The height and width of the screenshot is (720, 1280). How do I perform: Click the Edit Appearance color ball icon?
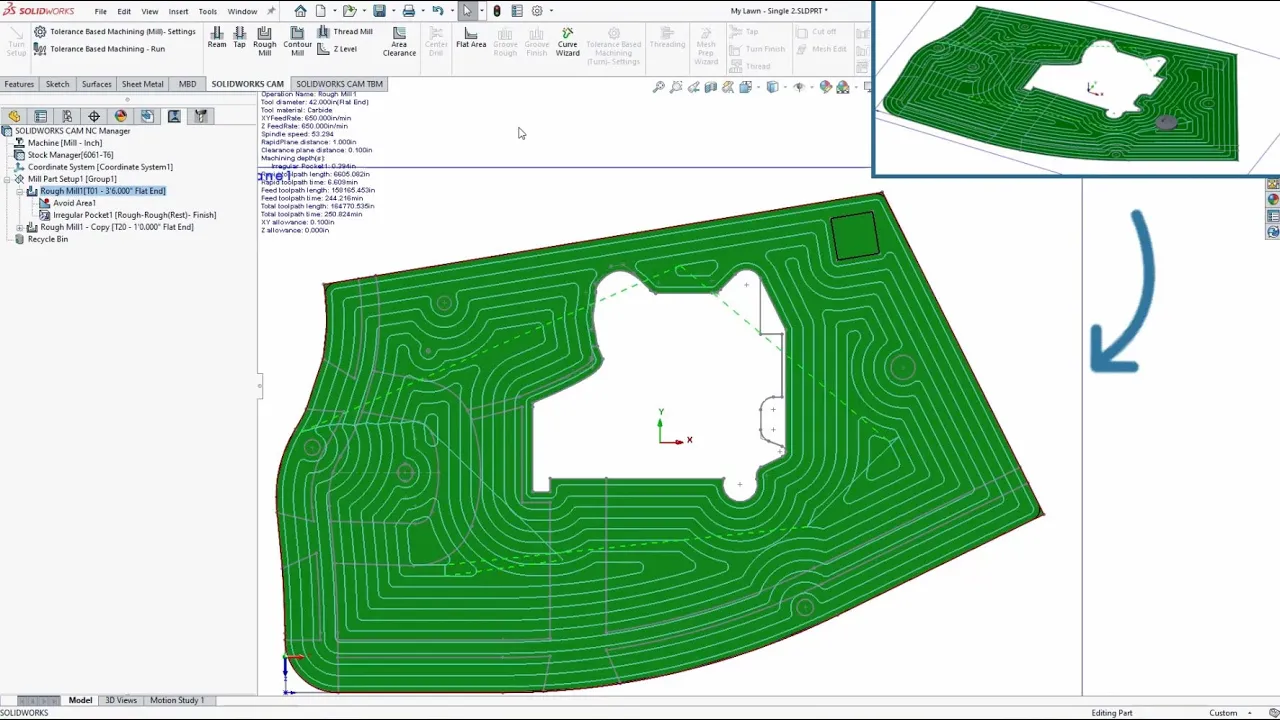[825, 88]
